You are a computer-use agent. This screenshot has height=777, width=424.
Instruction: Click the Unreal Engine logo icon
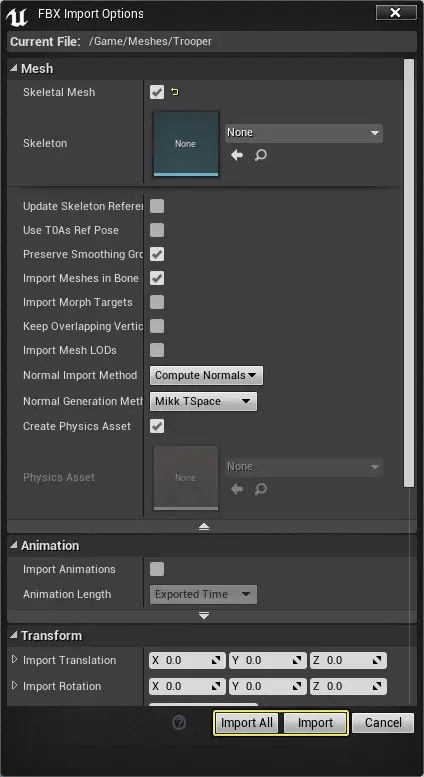coord(17,16)
